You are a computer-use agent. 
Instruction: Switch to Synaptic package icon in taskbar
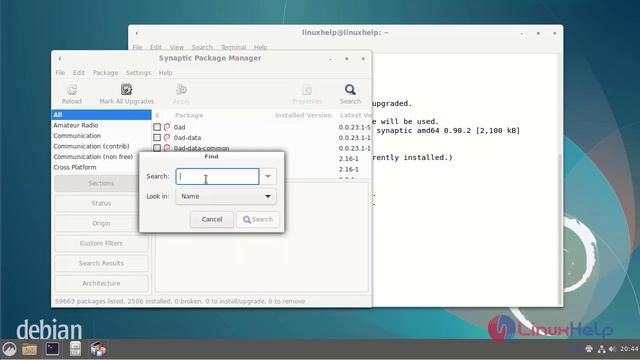(x=98, y=349)
